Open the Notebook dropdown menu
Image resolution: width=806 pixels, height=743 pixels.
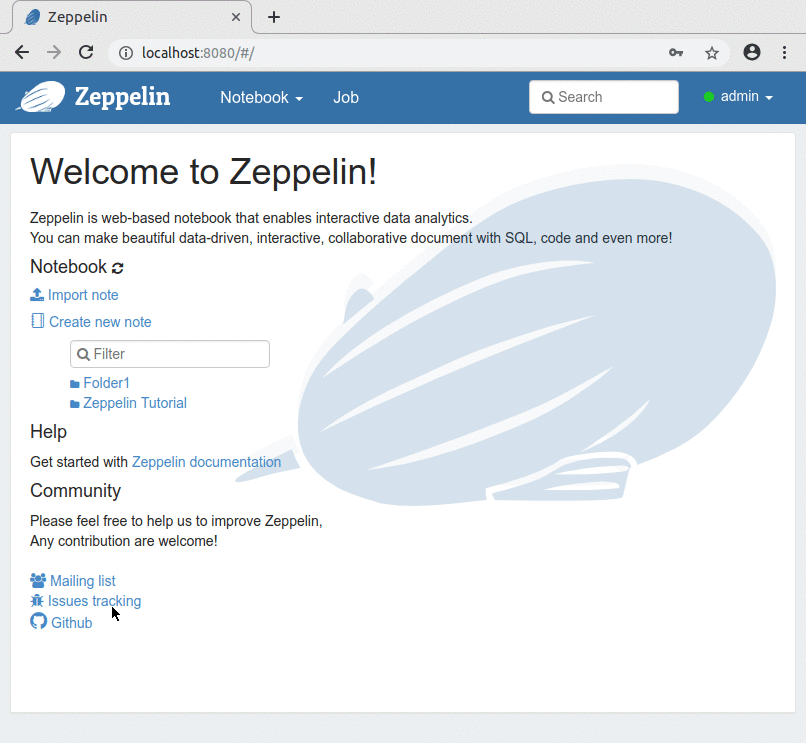[261, 97]
